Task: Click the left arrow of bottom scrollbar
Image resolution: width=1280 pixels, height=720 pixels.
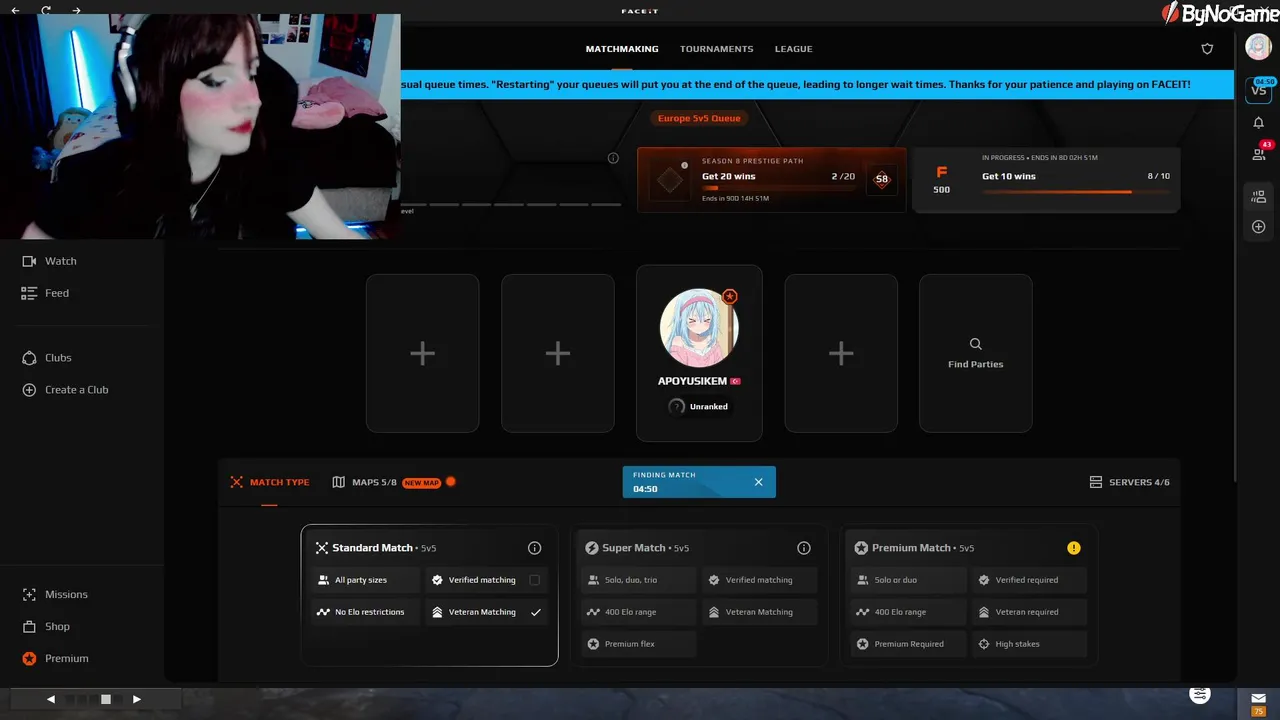Action: pyautogui.click(x=51, y=699)
